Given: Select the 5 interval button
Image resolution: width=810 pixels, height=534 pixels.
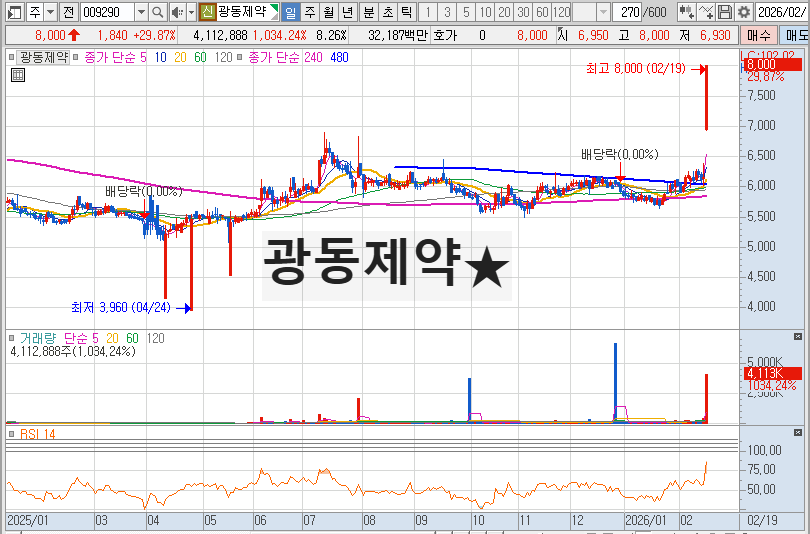Looking at the screenshot, I should [466, 12].
